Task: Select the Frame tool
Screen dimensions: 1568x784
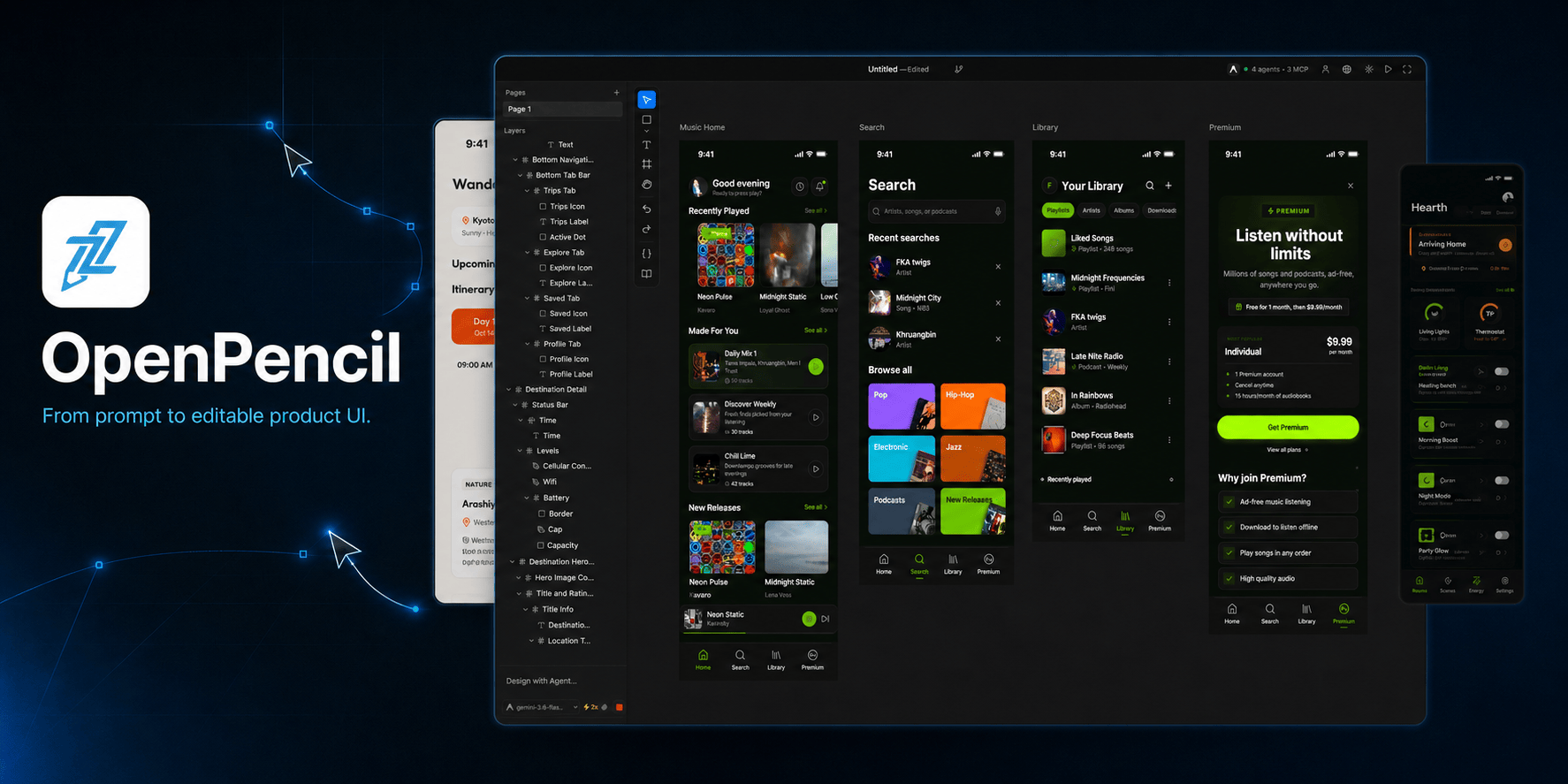Action: (647, 164)
